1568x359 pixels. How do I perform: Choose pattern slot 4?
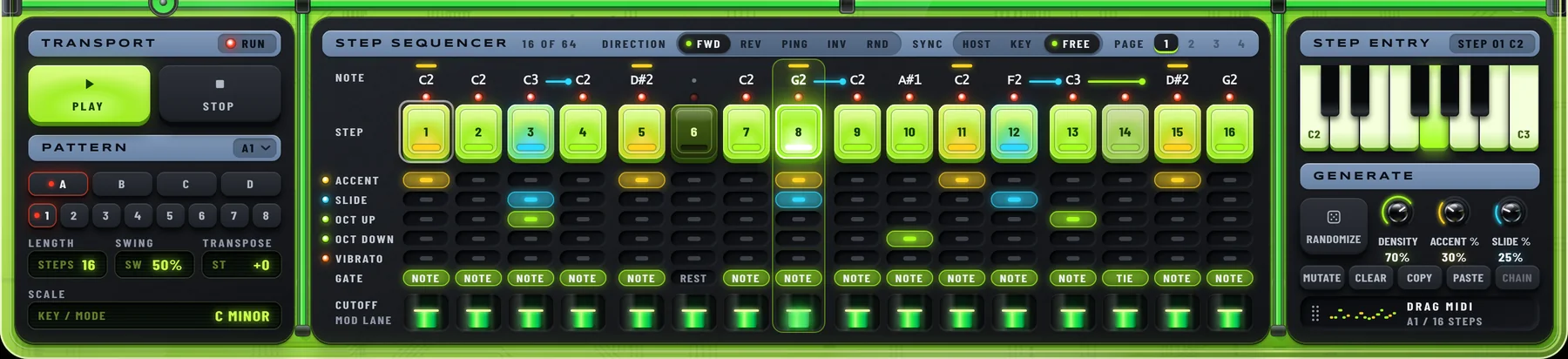[x=138, y=215]
